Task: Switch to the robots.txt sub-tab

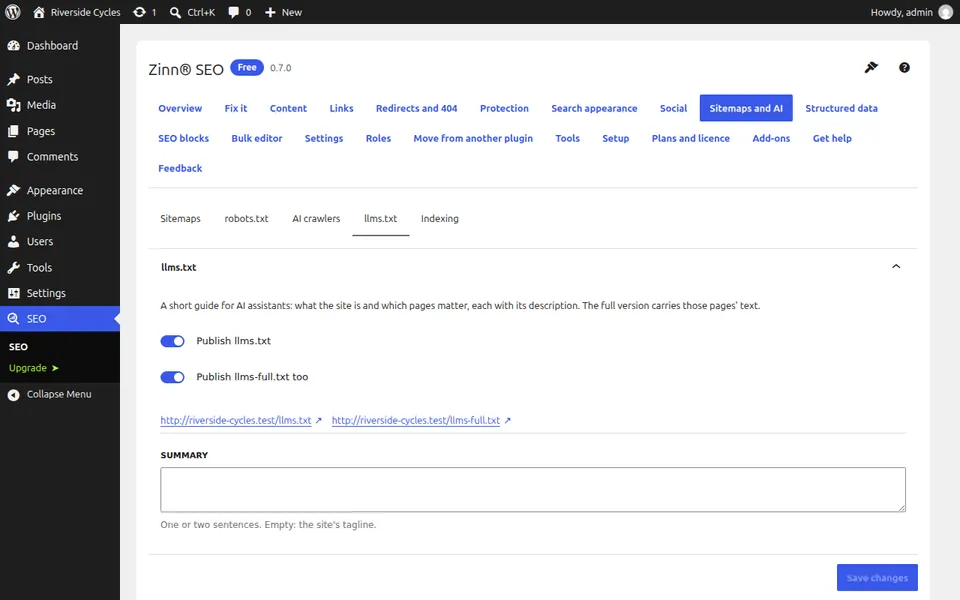Action: point(246,219)
